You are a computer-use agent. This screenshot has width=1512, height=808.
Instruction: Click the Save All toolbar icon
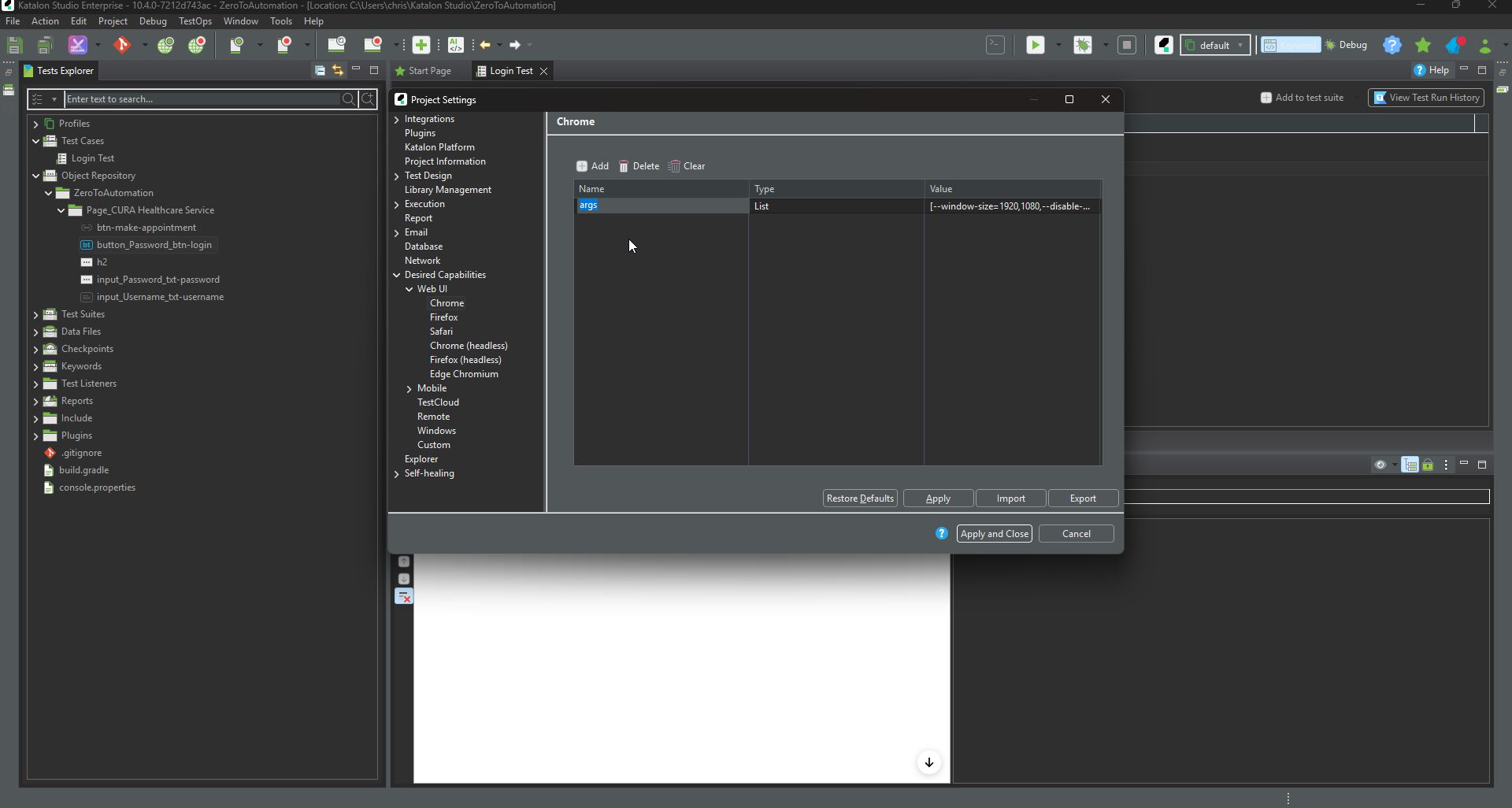[x=45, y=45]
